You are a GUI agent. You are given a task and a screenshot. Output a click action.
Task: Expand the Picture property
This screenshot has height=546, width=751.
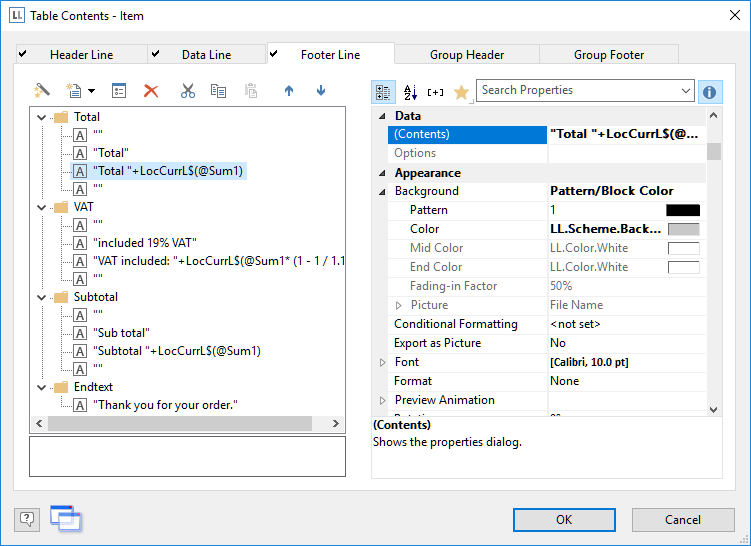[x=398, y=306]
